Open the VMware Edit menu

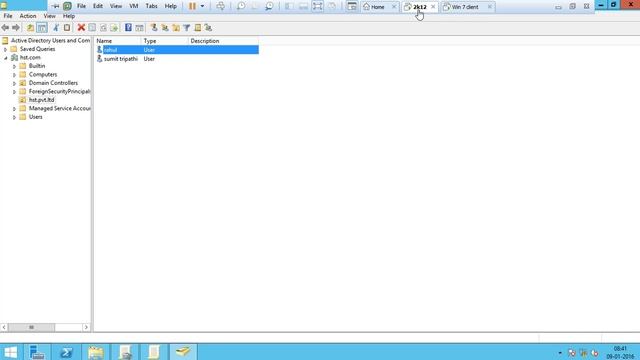click(98, 6)
